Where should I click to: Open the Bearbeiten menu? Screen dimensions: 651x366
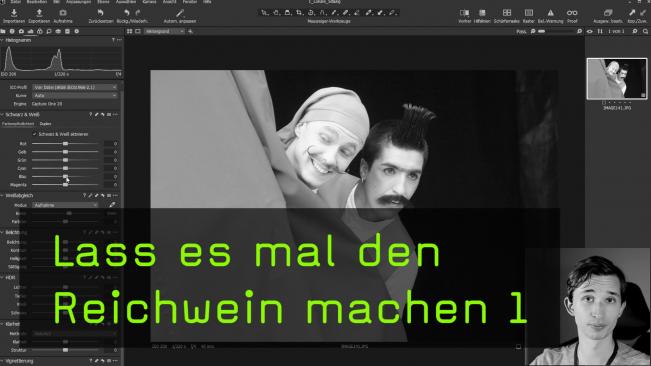pyautogui.click(x=37, y=2)
